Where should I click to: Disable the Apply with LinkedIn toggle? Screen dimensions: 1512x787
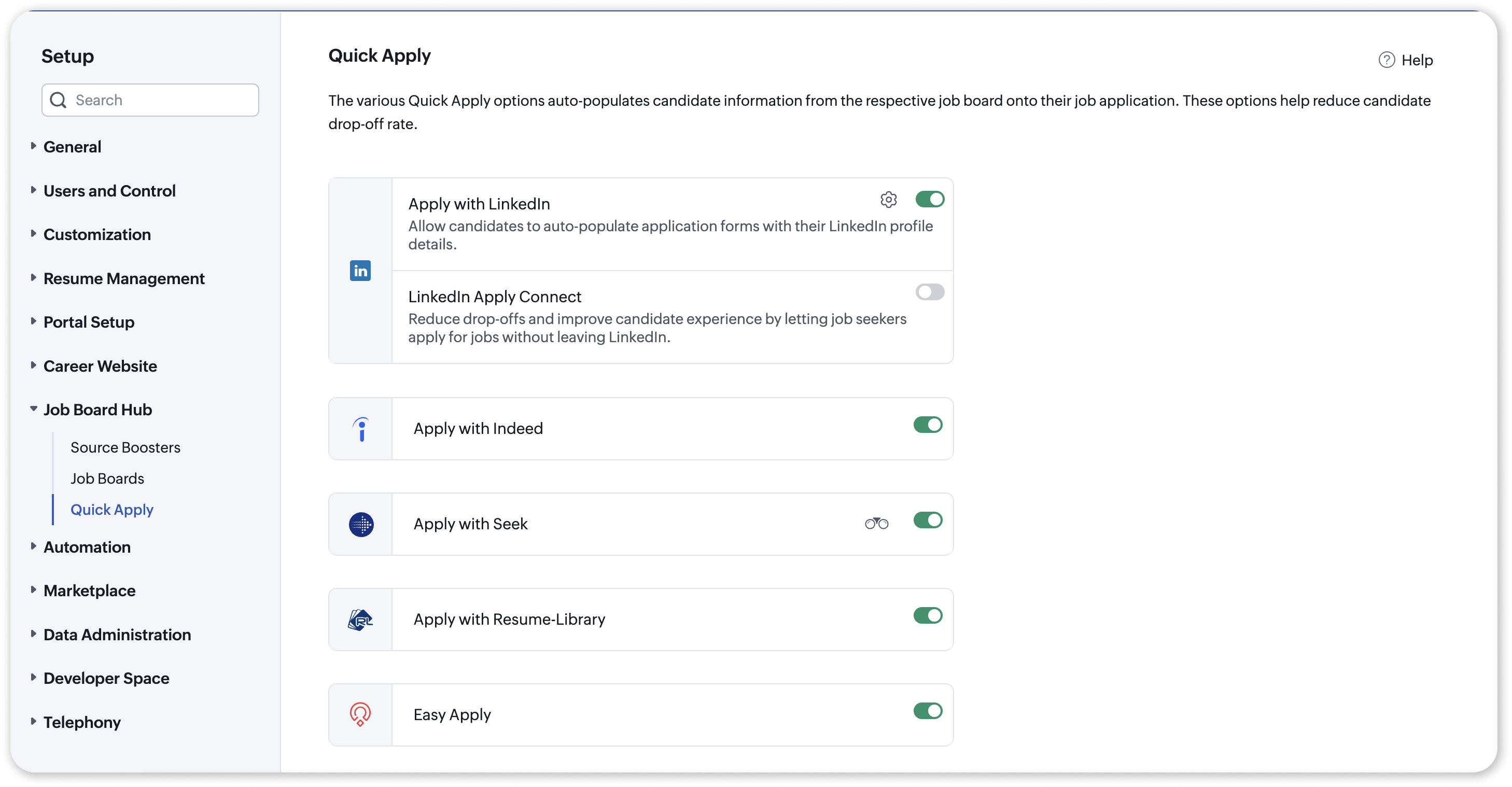click(930, 200)
